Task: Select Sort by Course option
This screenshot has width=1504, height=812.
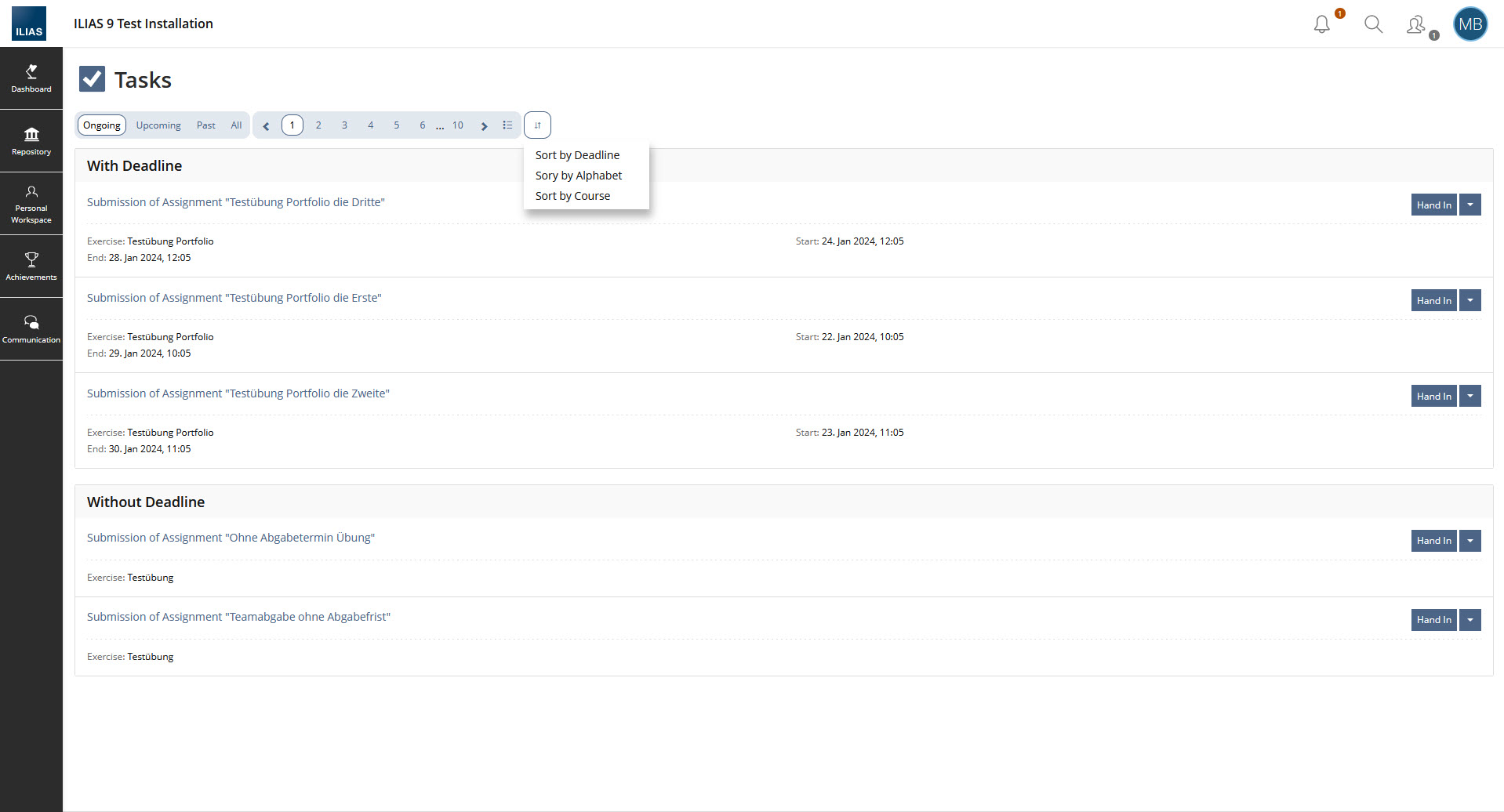Action: coord(572,196)
